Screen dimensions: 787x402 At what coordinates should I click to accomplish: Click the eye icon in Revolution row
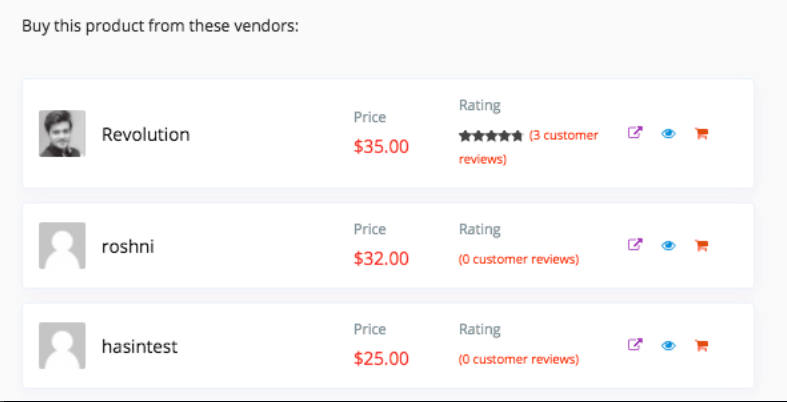coord(669,133)
